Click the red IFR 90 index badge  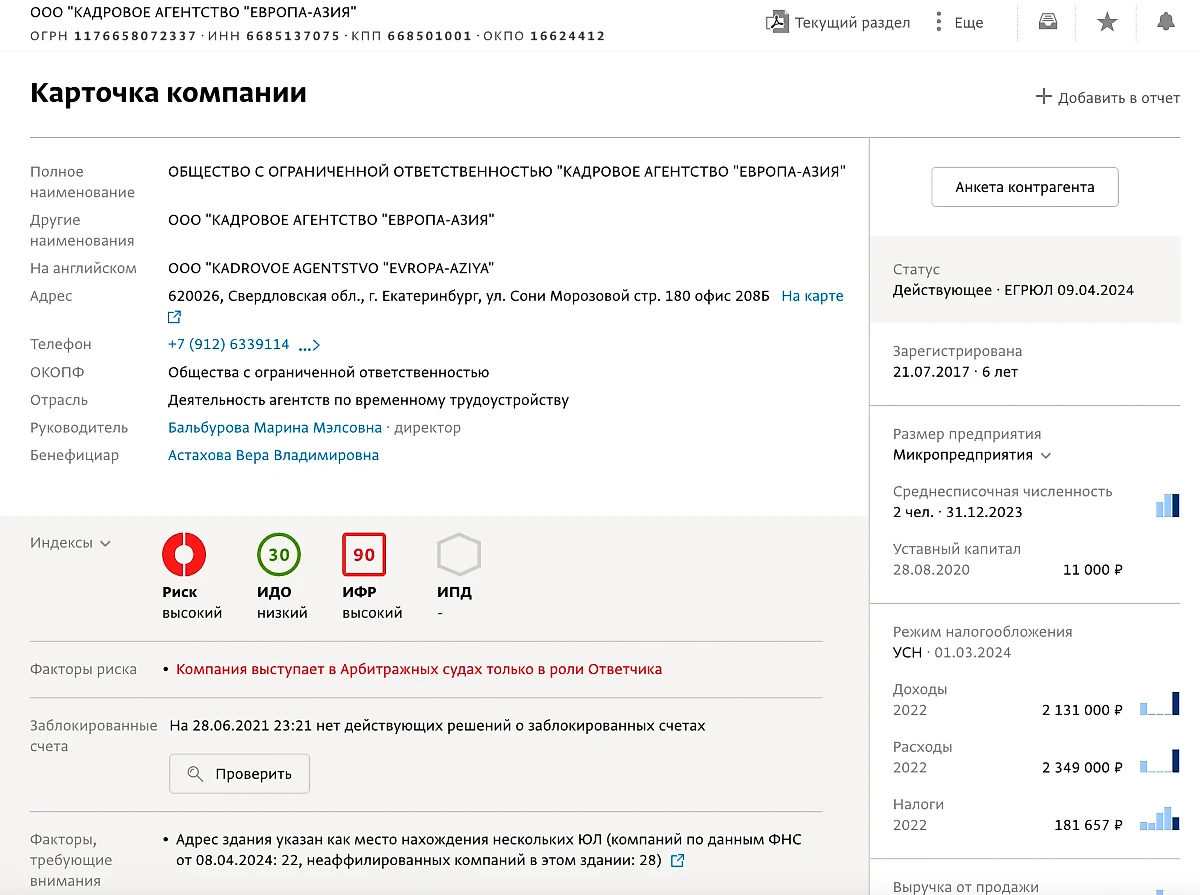point(364,555)
